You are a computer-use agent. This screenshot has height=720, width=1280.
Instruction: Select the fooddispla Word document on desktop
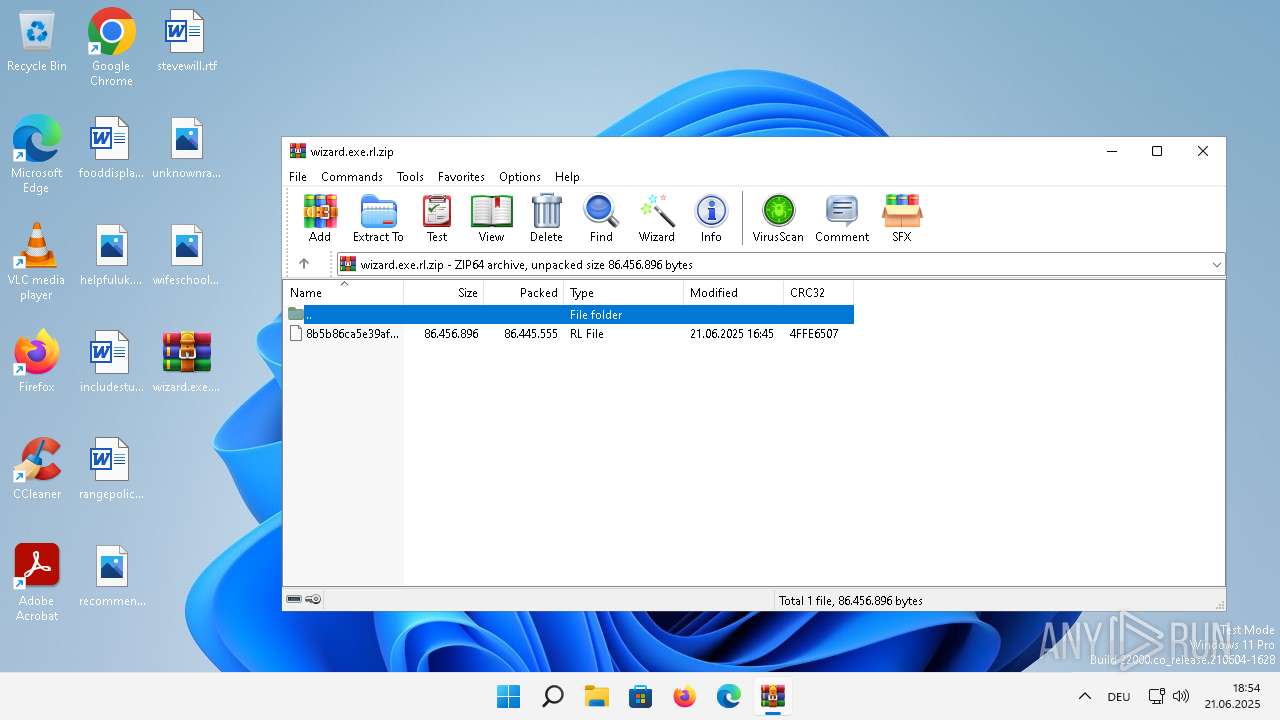(x=111, y=148)
